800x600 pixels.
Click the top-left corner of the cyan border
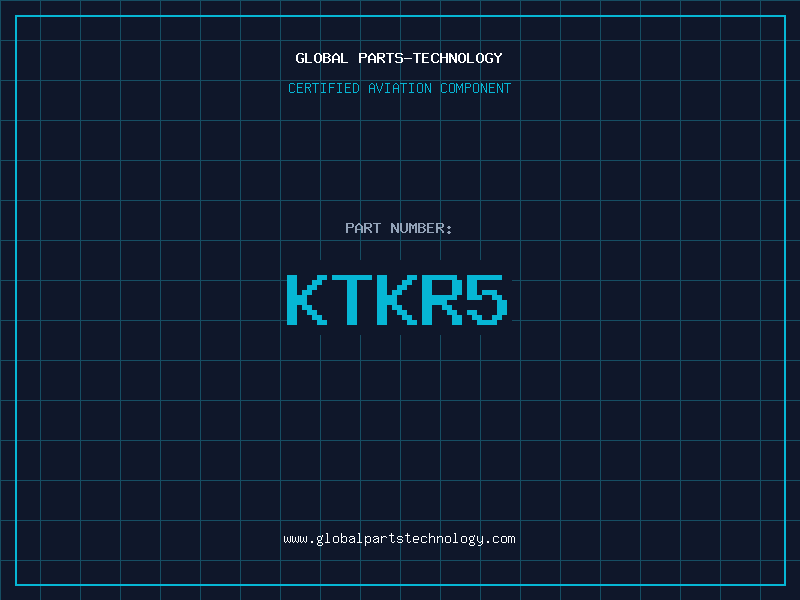pyautogui.click(x=15, y=15)
